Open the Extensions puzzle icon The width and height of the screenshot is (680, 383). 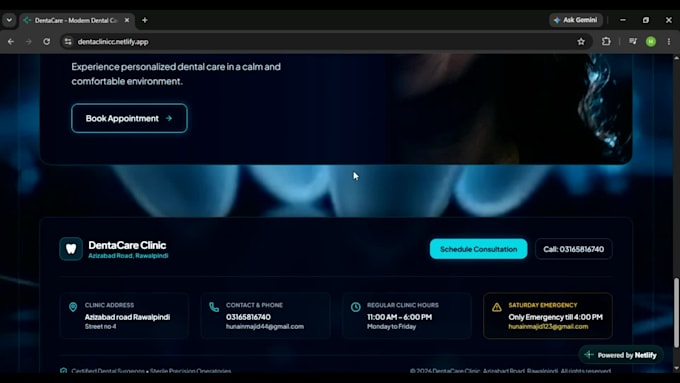[606, 42]
